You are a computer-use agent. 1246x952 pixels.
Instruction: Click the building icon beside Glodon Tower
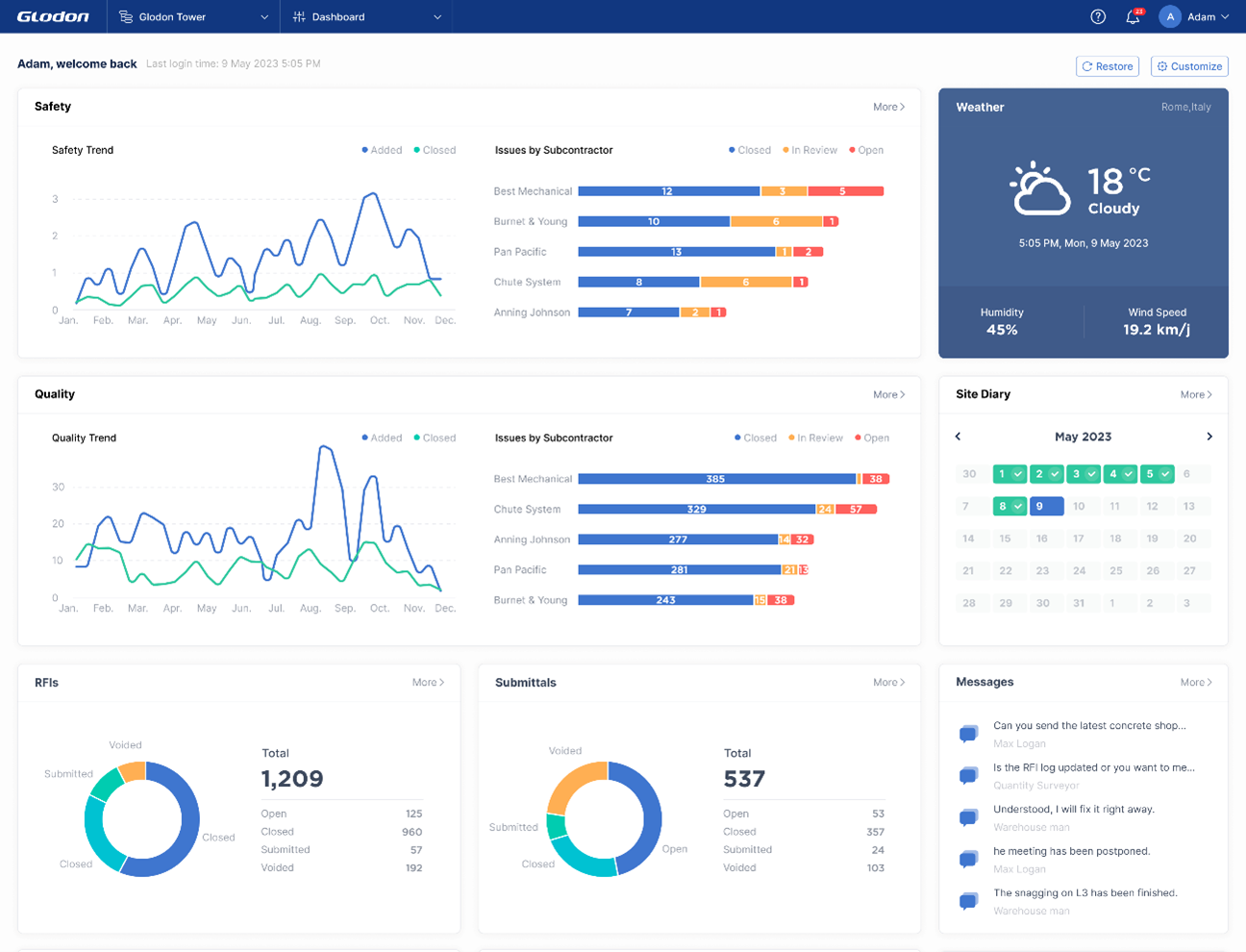coord(128,16)
